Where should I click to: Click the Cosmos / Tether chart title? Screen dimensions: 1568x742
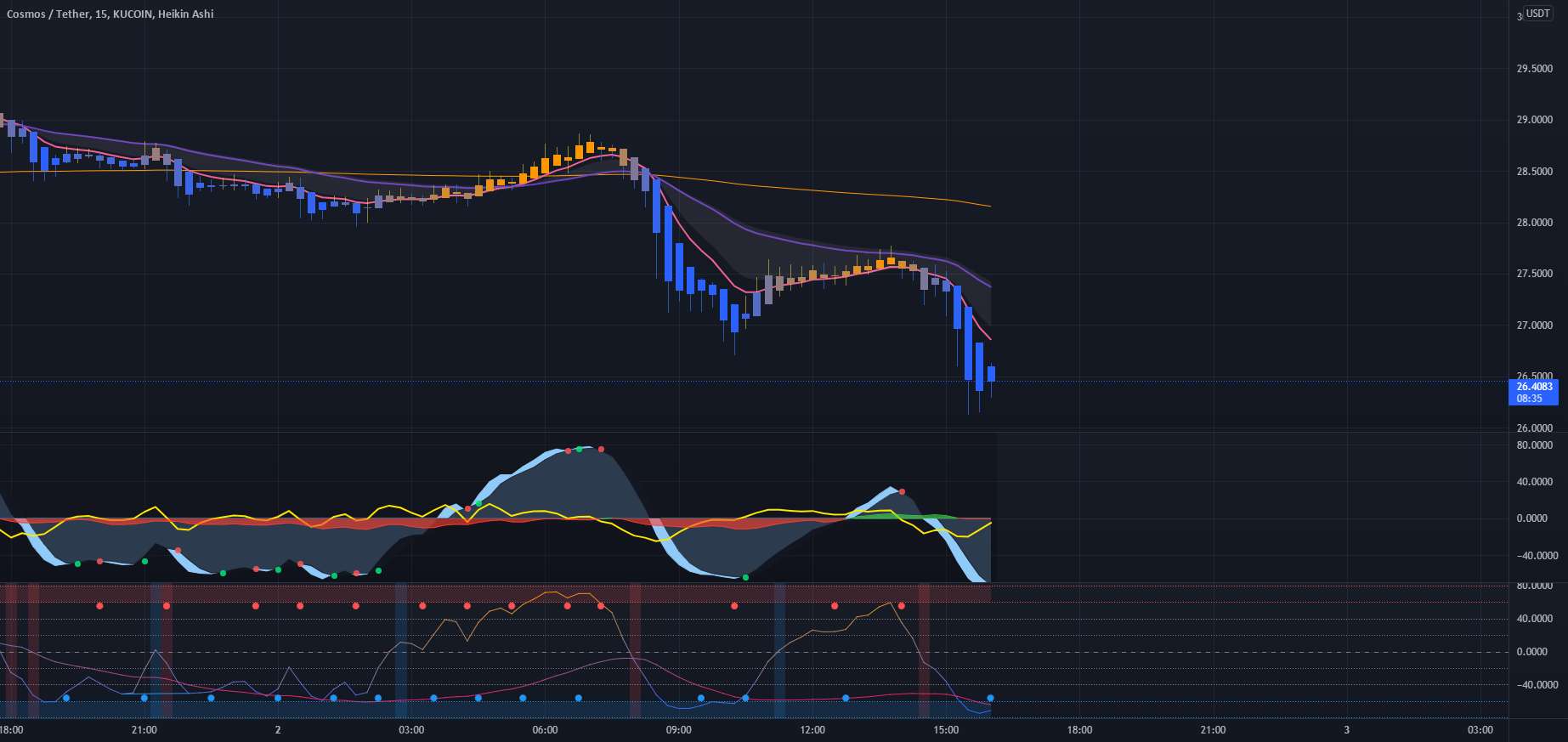[x=110, y=14]
